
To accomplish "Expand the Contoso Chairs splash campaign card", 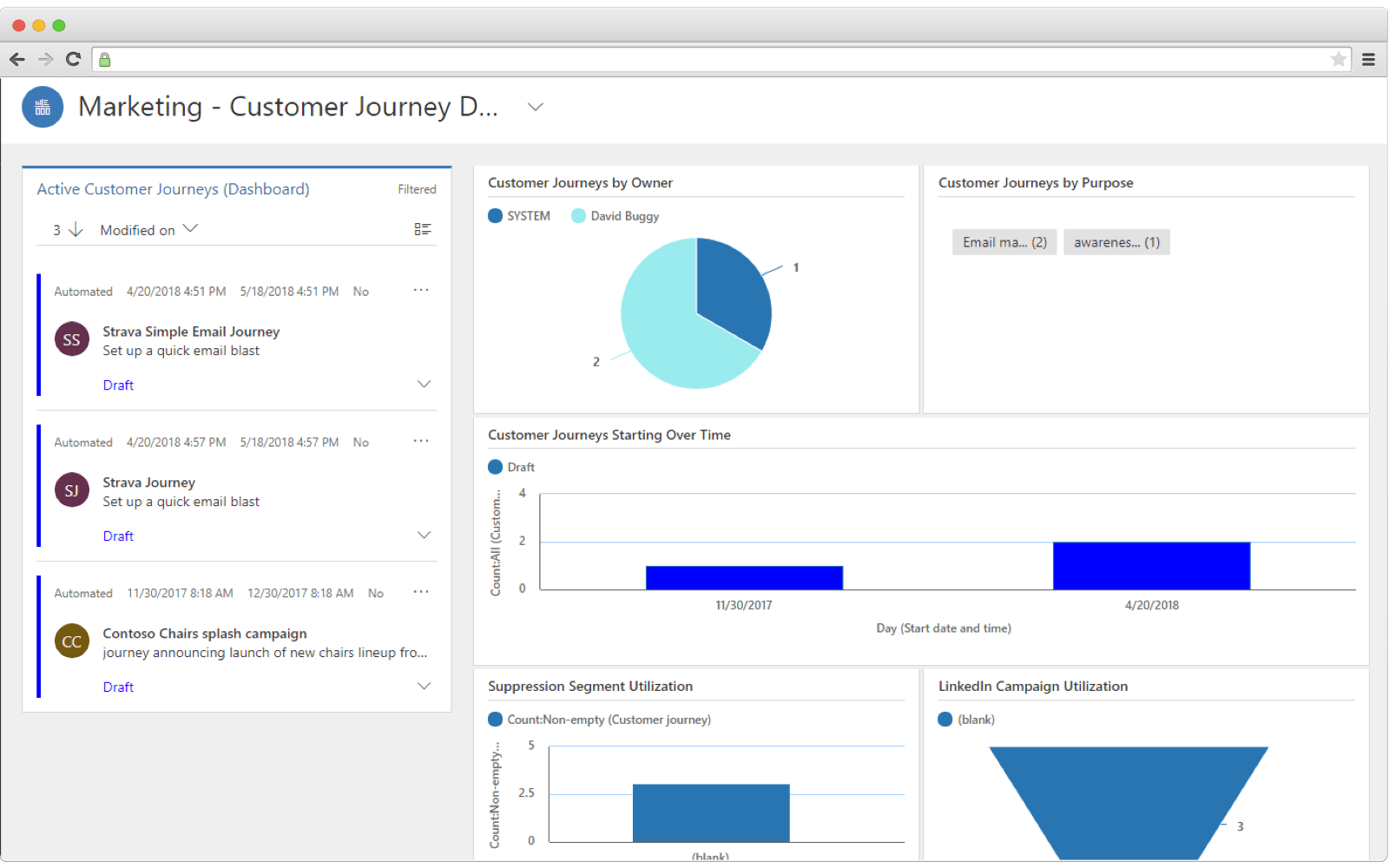I will (424, 686).
